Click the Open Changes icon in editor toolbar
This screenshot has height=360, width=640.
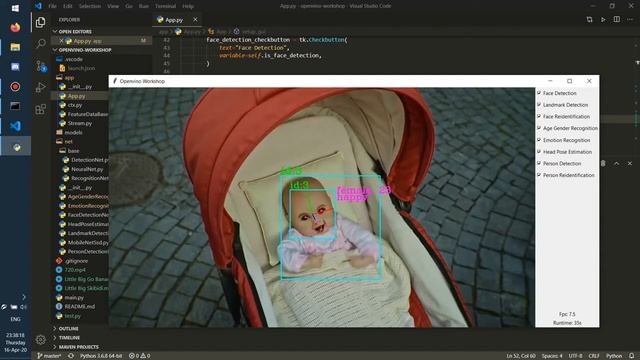click(589, 20)
